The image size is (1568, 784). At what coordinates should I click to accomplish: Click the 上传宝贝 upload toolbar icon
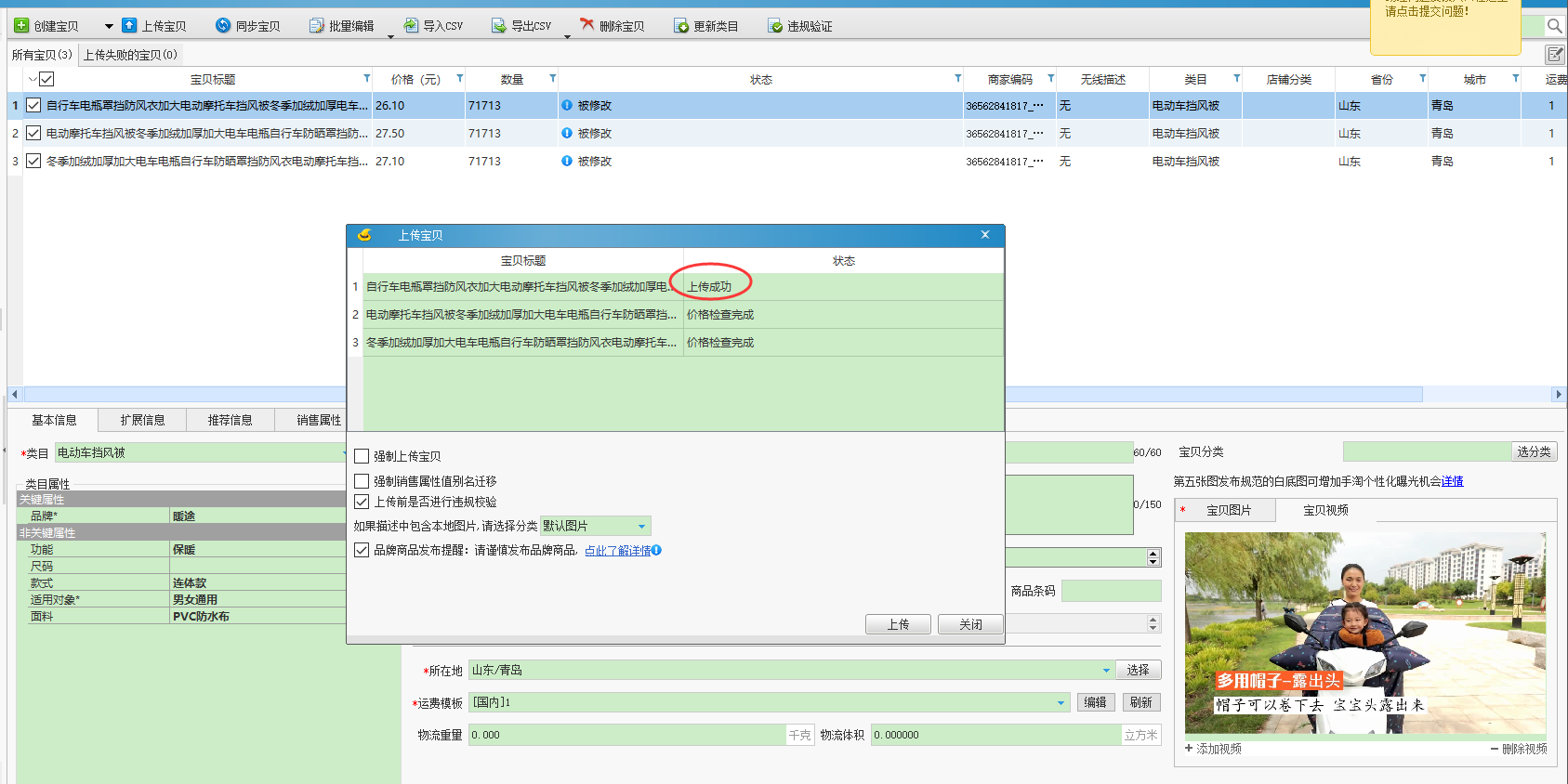130,26
